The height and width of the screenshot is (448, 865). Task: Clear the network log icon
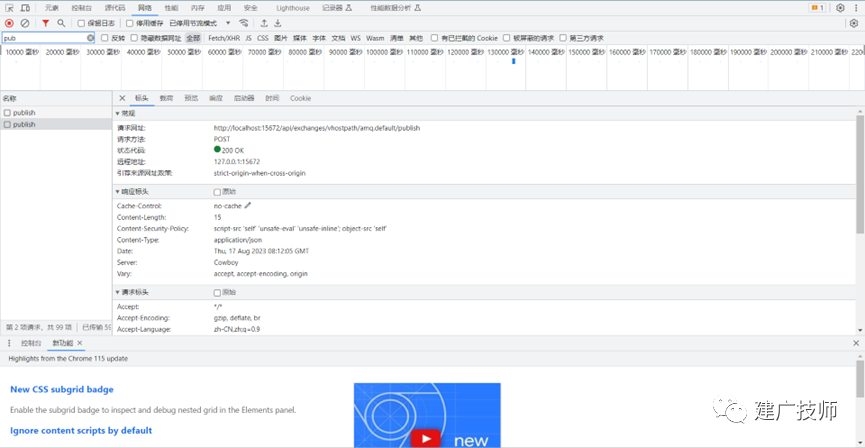pos(25,23)
